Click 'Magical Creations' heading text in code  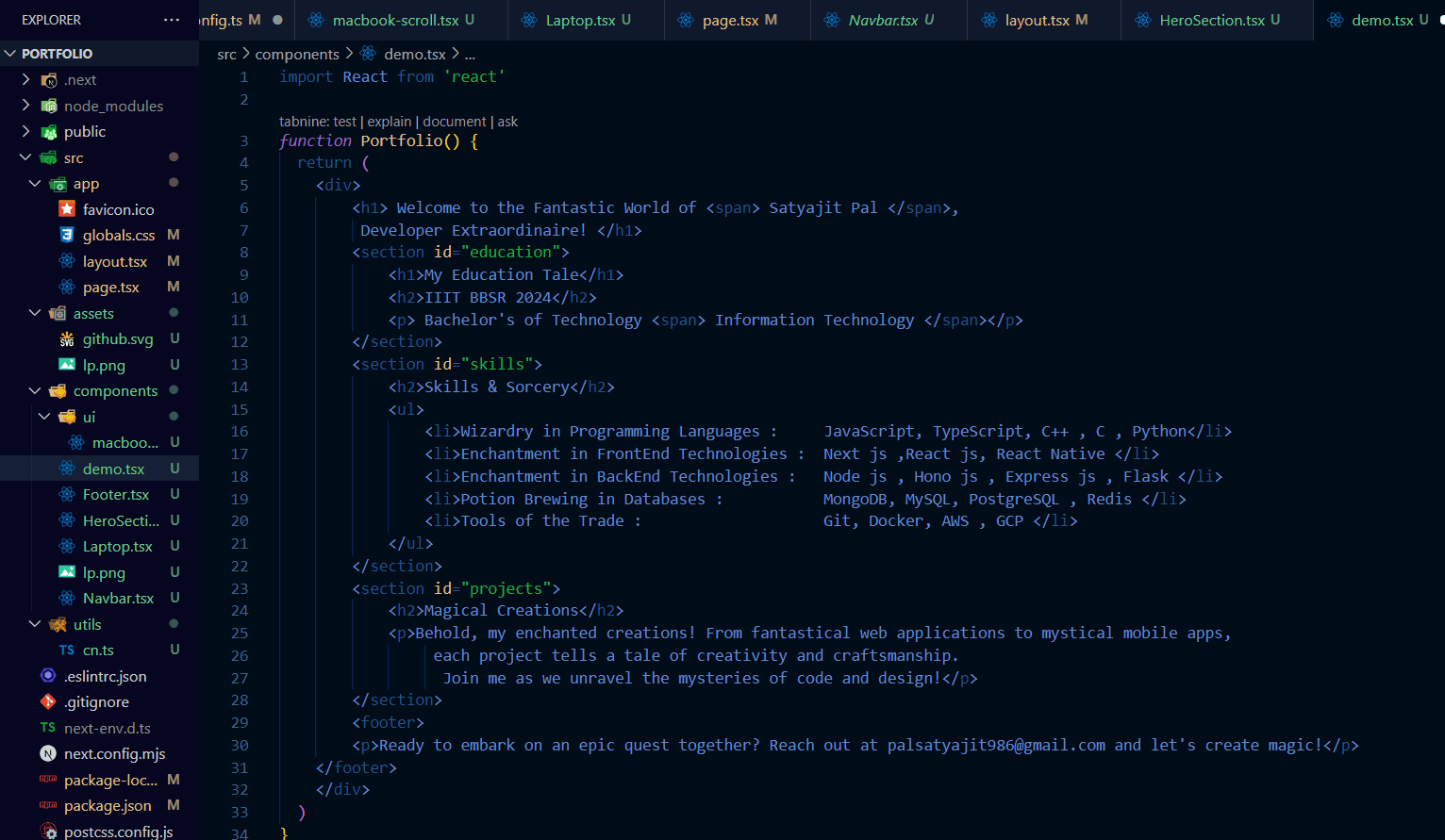(502, 610)
